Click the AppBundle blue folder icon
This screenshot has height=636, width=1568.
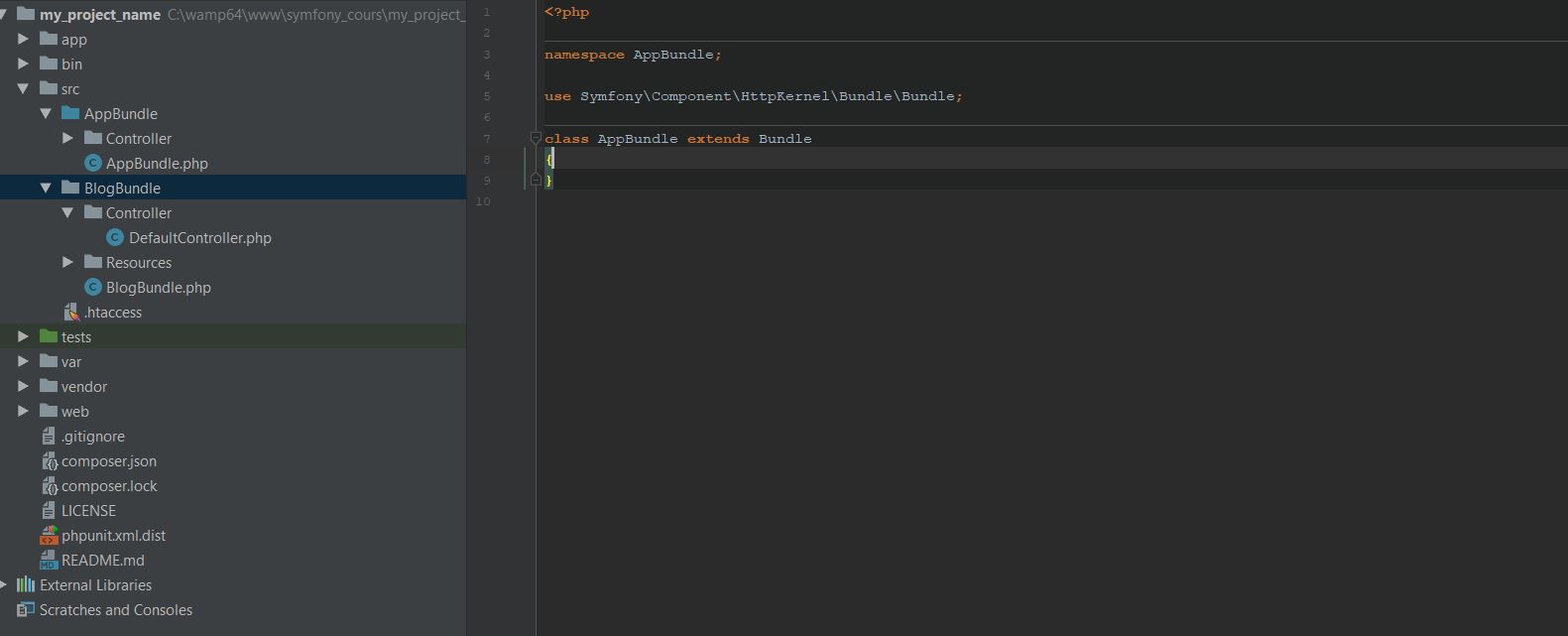70,113
